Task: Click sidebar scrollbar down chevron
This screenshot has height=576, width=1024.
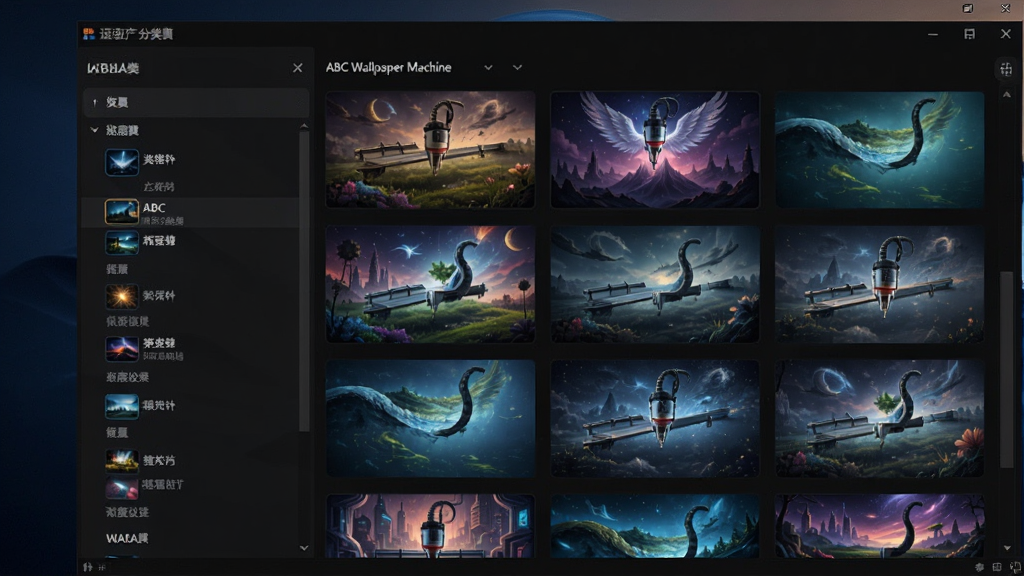Action: pos(304,548)
